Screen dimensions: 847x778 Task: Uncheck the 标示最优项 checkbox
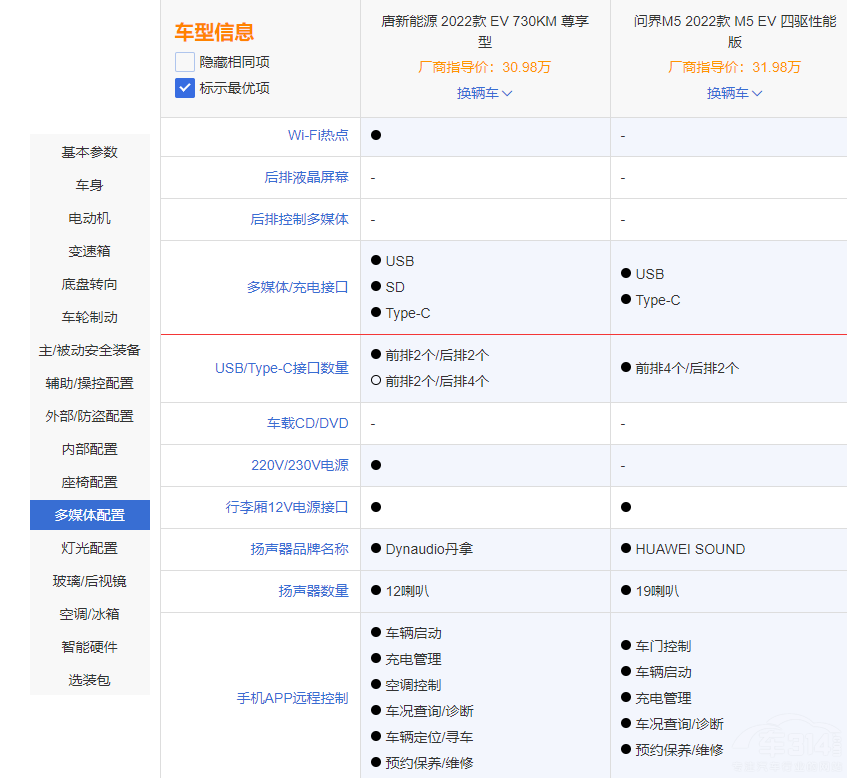[x=185, y=88]
